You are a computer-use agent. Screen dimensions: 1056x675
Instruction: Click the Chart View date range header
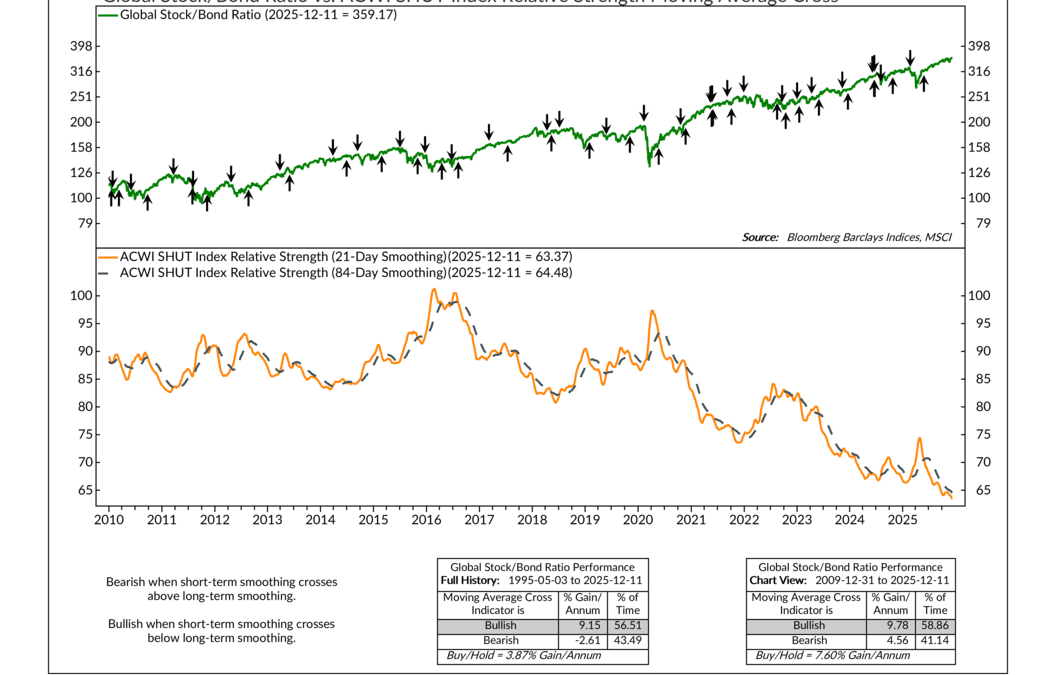click(x=850, y=580)
